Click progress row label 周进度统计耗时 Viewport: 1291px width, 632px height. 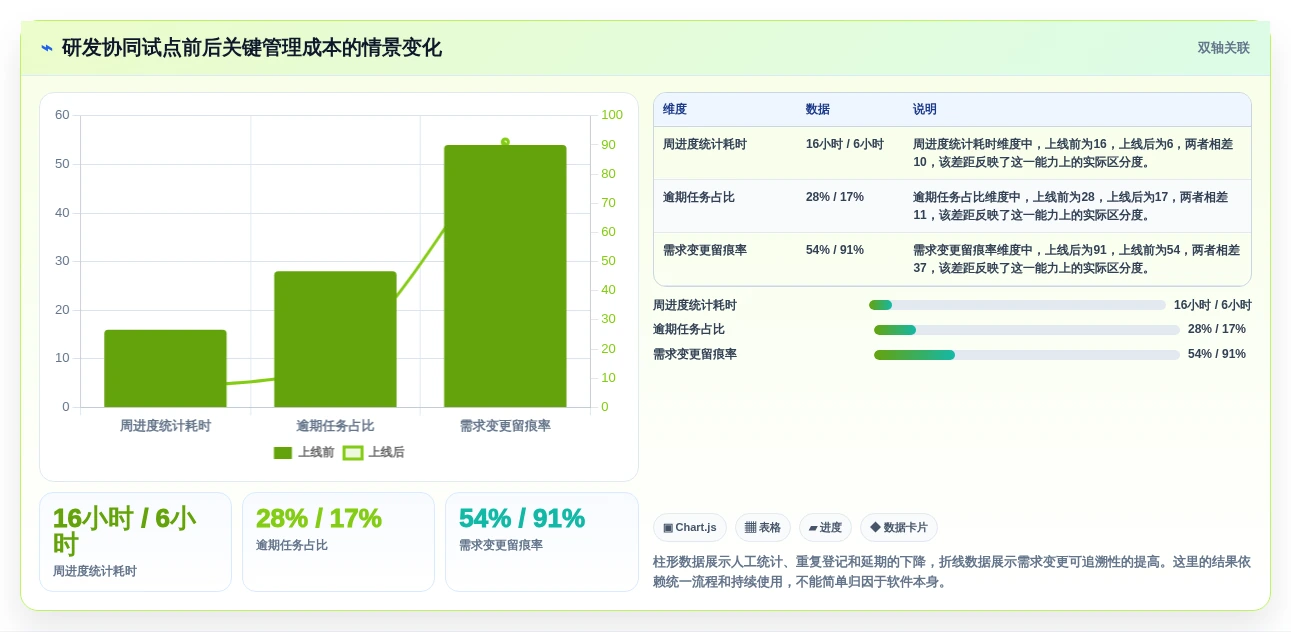click(695, 305)
